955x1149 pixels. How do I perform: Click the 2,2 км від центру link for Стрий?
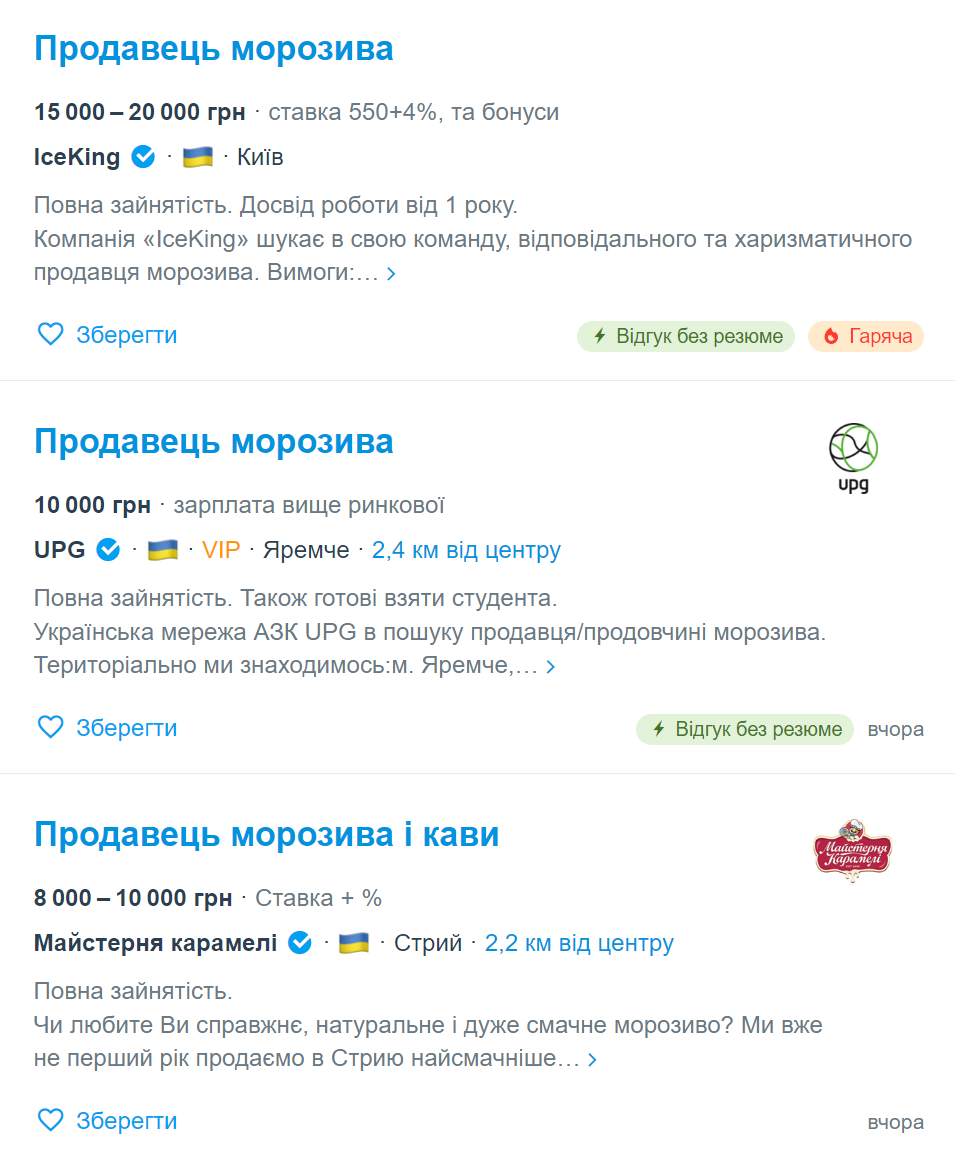point(579,942)
